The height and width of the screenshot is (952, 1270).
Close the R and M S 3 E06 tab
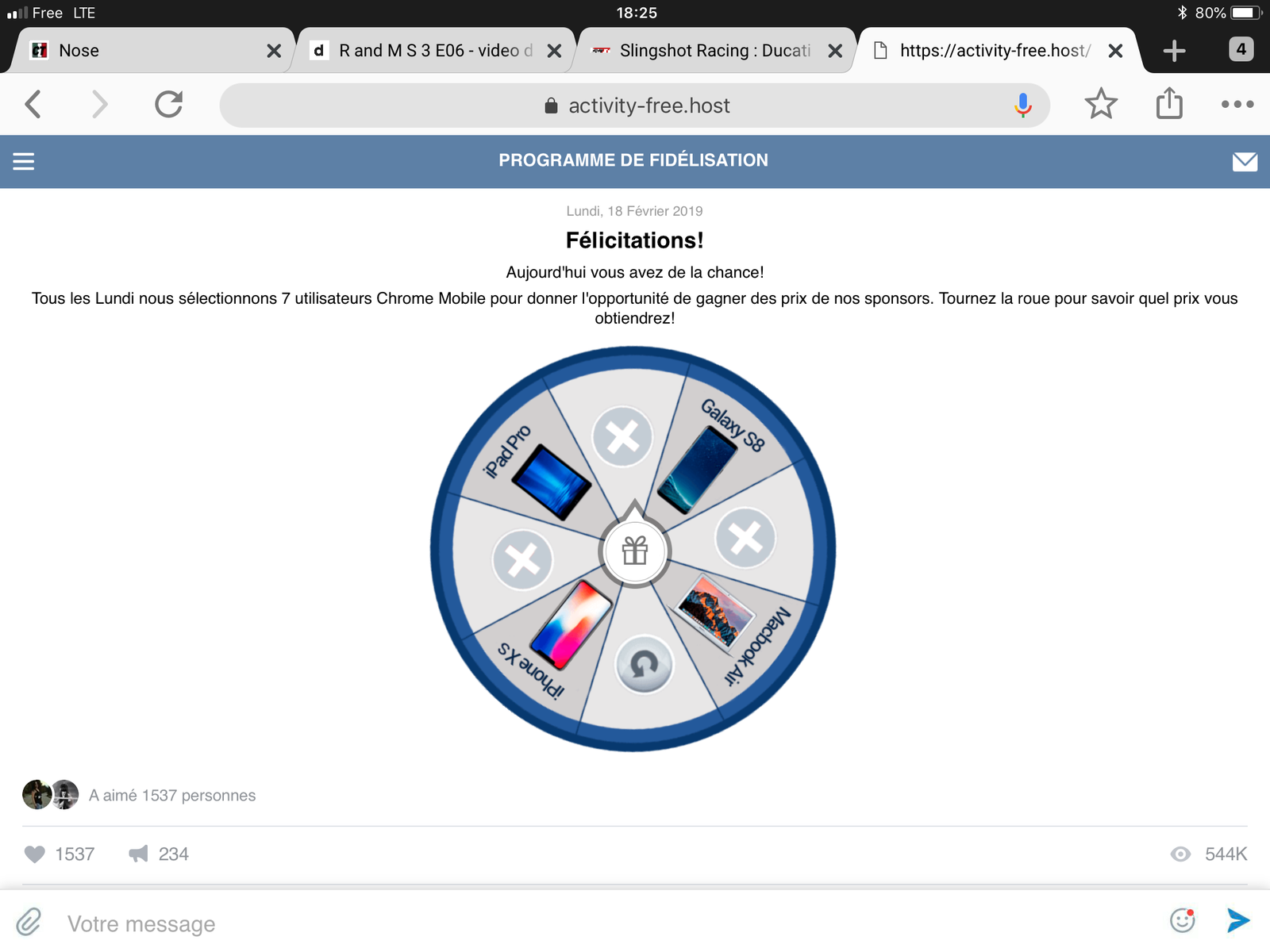555,51
